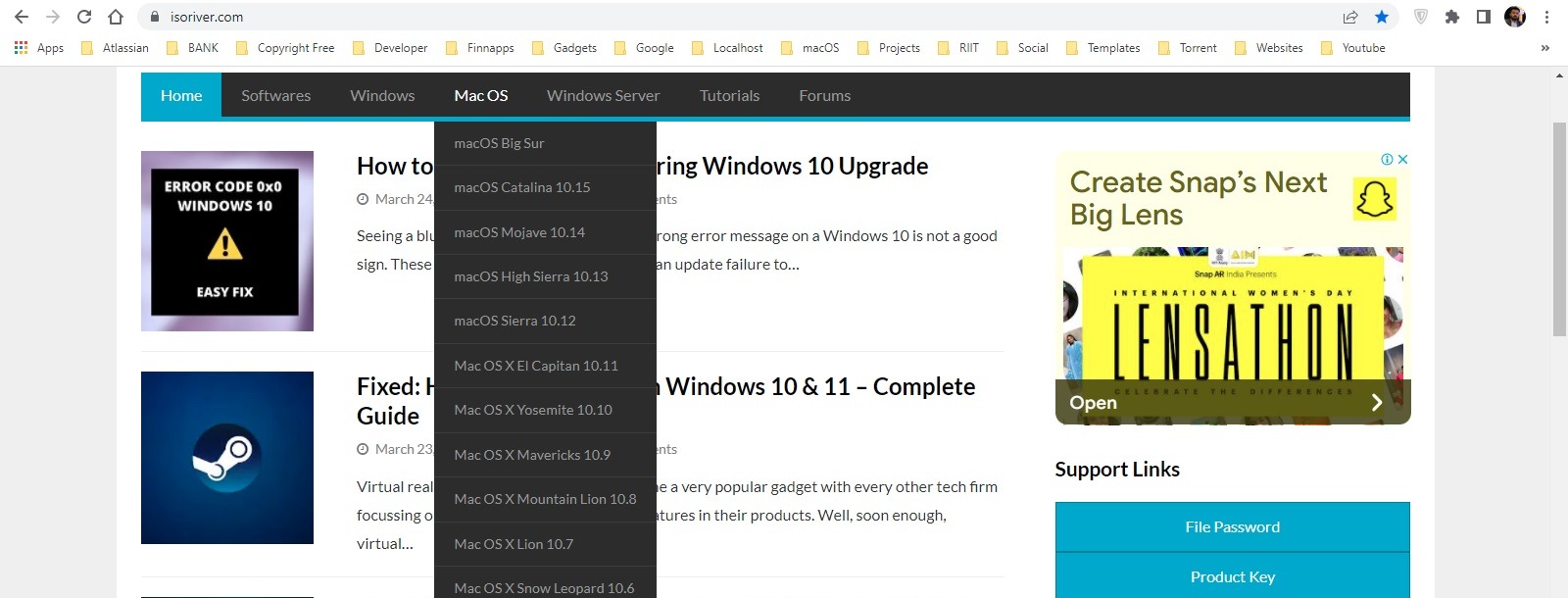Open the Gadgets bookmark folder
This screenshot has height=598, width=1568.
click(563, 47)
